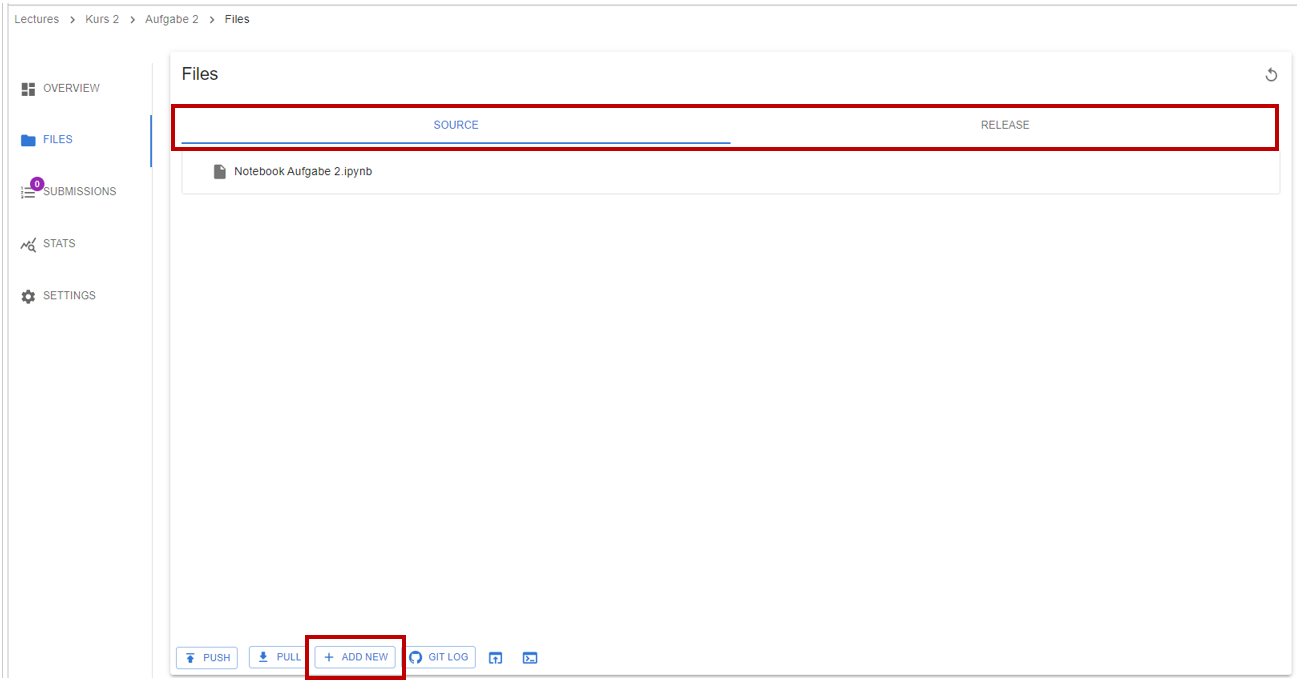
Task: Go to Lectures in the breadcrumb
Action: coord(36,20)
